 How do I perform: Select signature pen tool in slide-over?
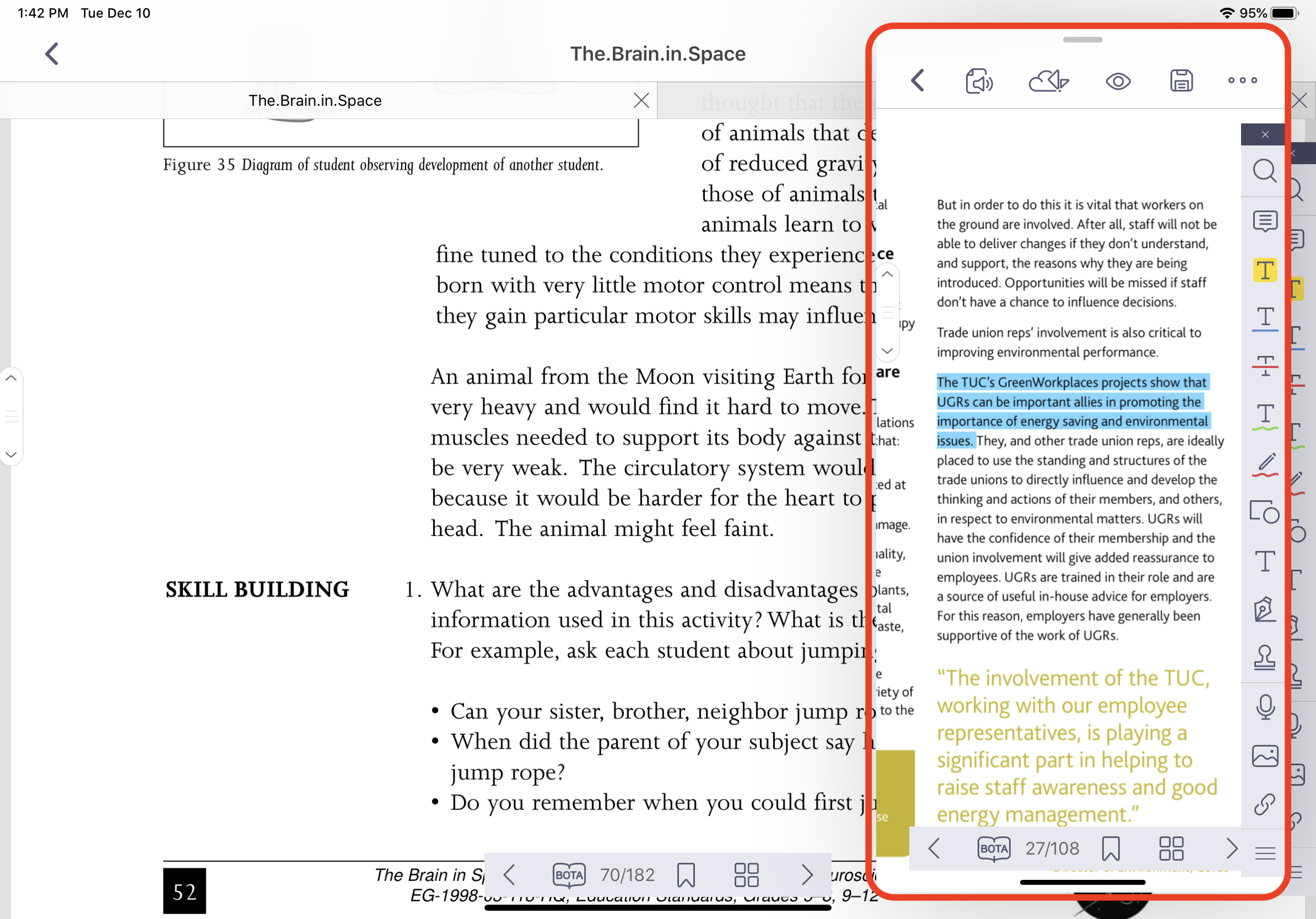(1264, 608)
